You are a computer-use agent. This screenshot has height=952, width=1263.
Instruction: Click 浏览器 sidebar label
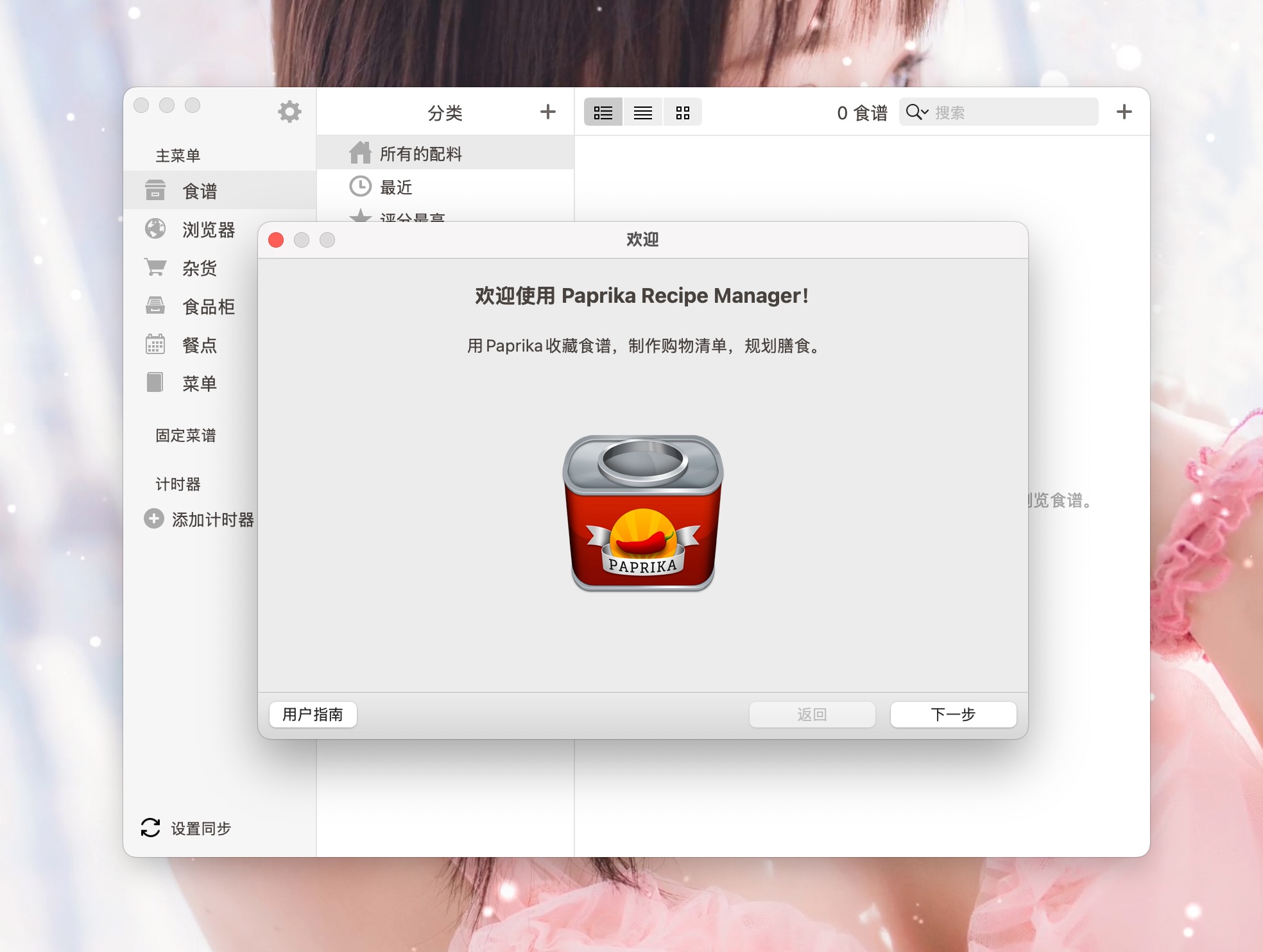pyautogui.click(x=209, y=230)
